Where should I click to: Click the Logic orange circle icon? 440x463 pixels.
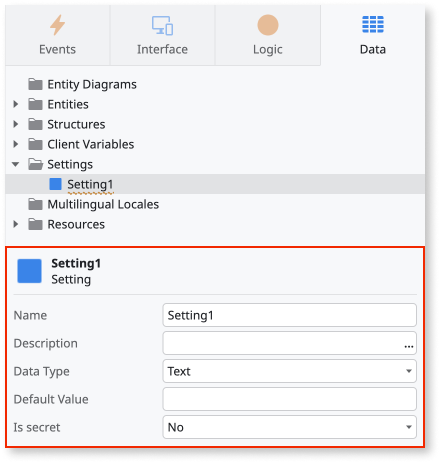click(x=268, y=25)
